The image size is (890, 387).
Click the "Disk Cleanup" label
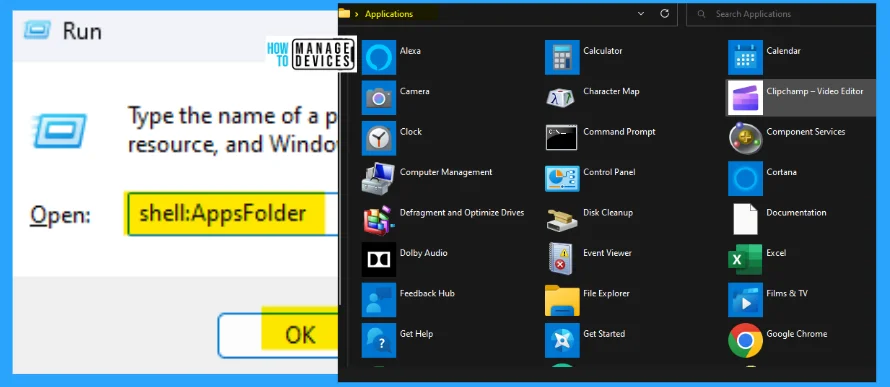(x=608, y=212)
